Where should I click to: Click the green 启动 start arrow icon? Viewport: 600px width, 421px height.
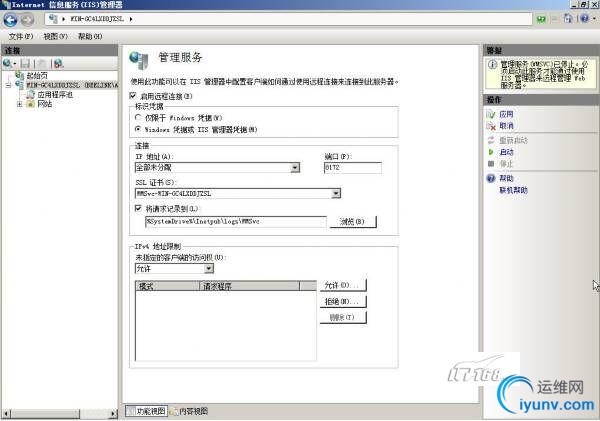491,152
